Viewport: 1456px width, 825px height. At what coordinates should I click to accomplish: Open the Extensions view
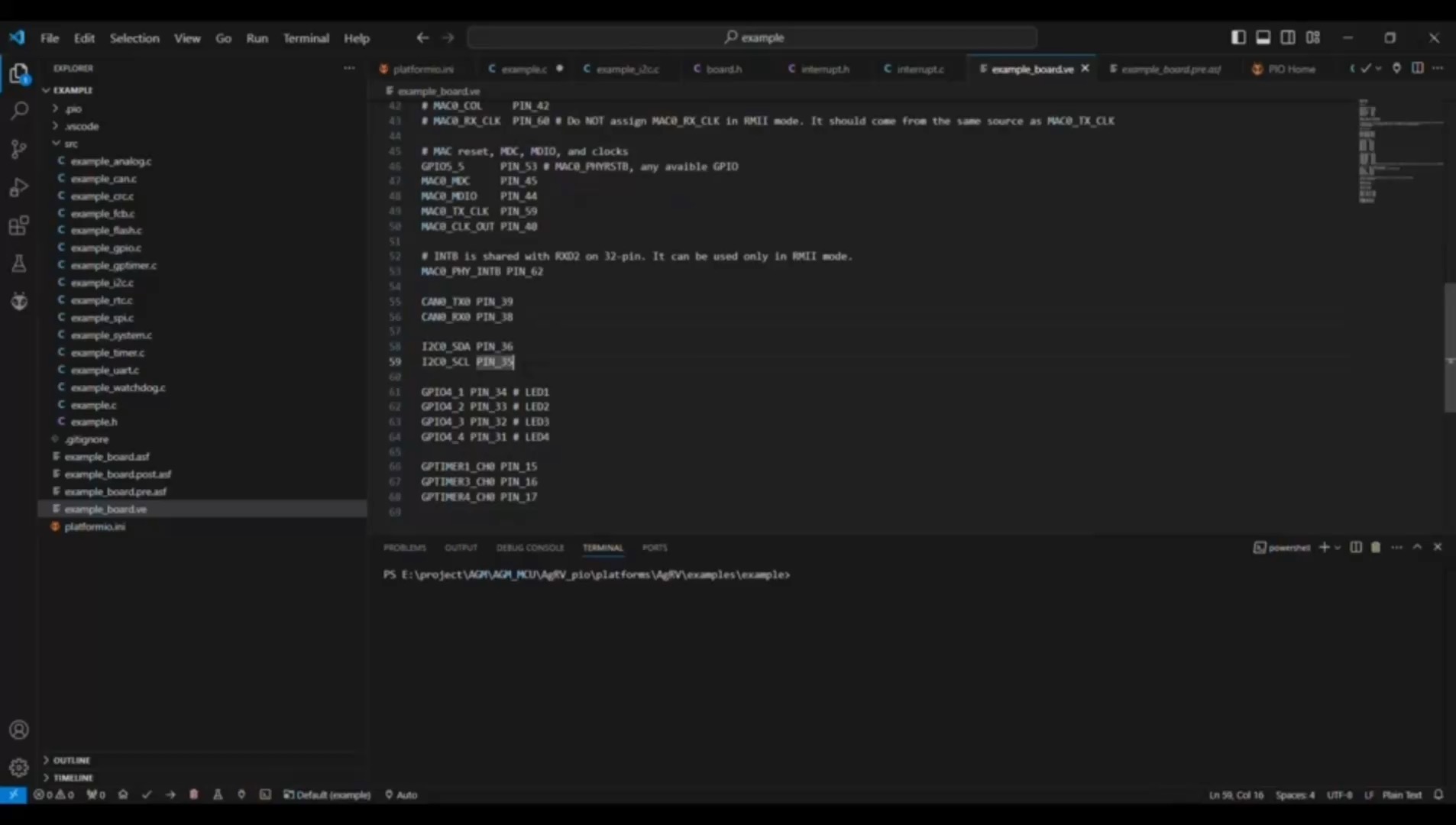click(x=19, y=225)
